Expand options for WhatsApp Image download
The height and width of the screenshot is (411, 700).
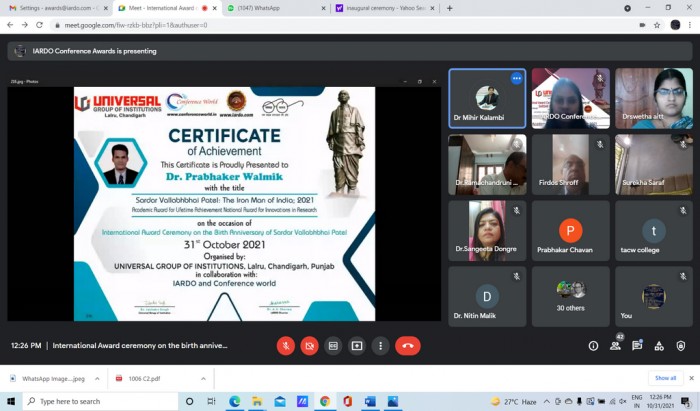click(x=98, y=378)
